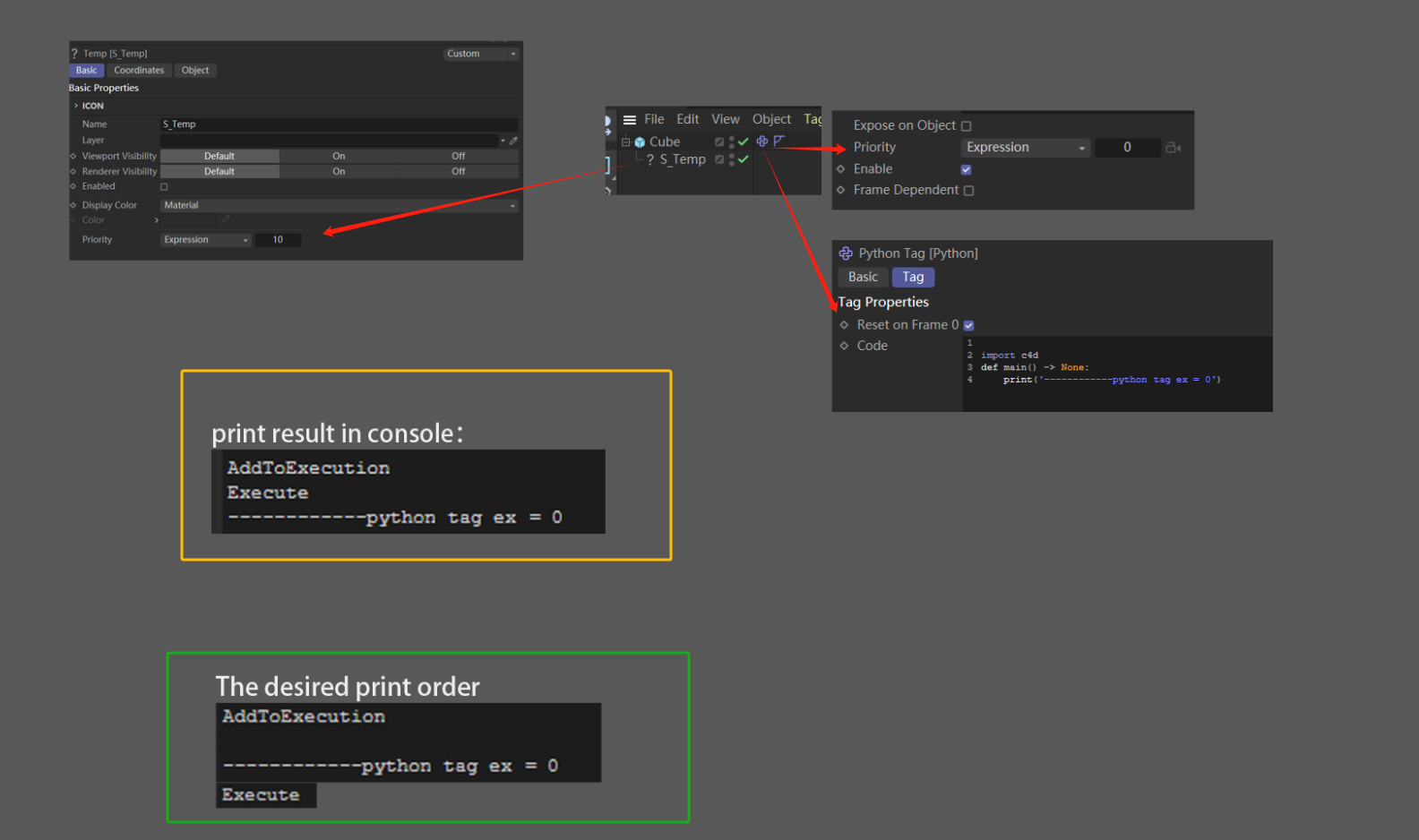Tick the Frame Dependent checkbox
Image resolution: width=1419 pixels, height=840 pixels.
point(968,191)
